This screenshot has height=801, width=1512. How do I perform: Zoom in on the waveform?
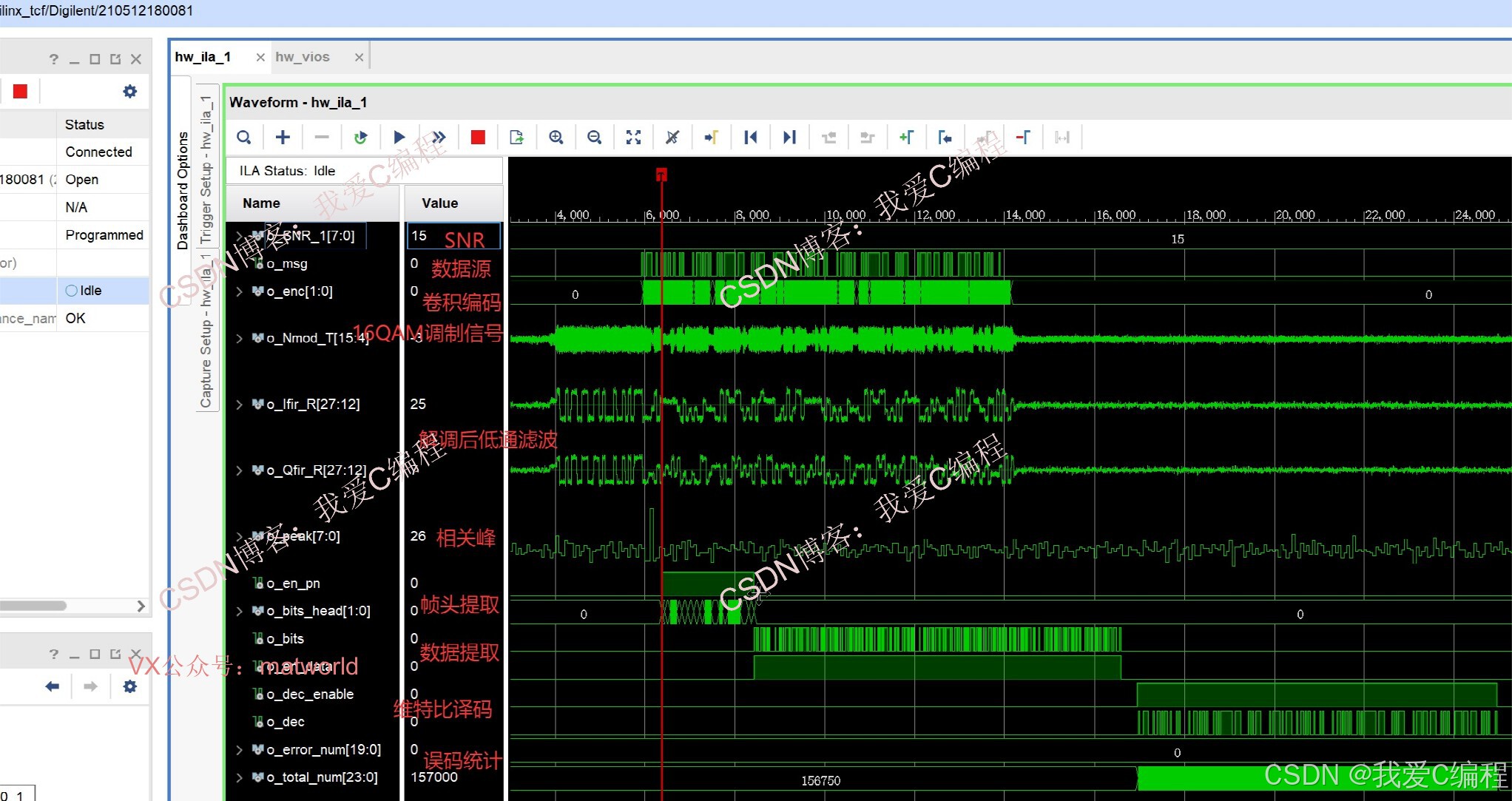(556, 138)
